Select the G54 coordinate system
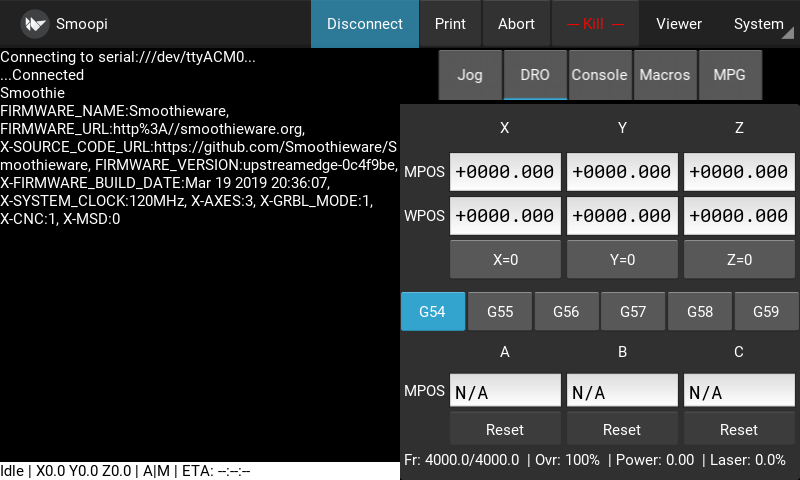This screenshot has height=480, width=800. point(433,312)
